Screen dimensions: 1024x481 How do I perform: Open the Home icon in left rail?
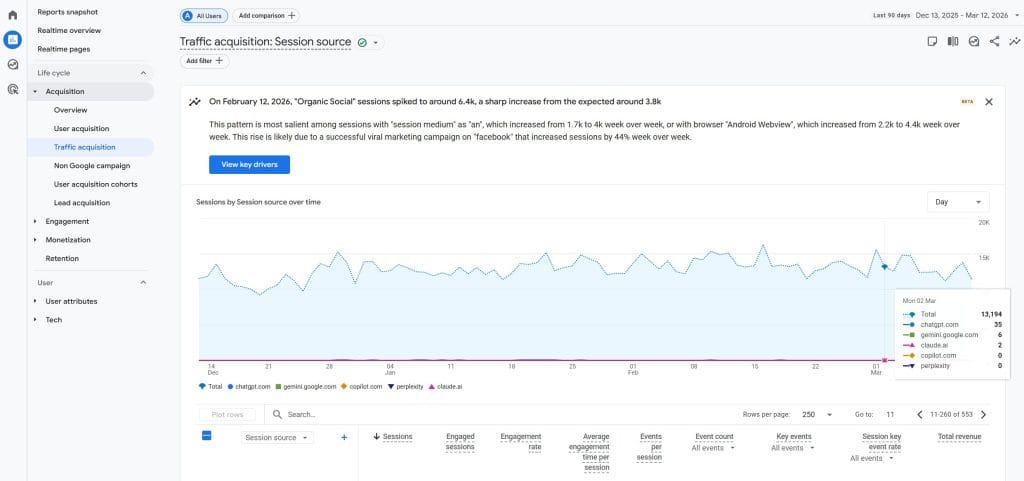(x=12, y=15)
